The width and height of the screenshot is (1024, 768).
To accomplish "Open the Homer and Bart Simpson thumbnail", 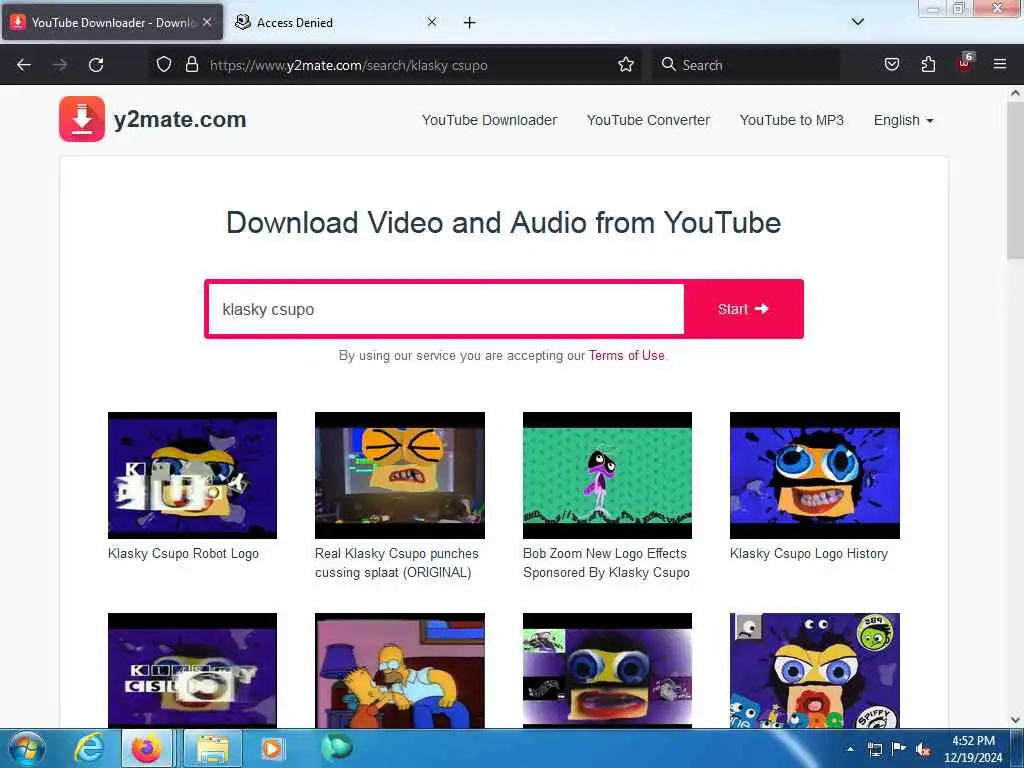I will click(x=400, y=670).
